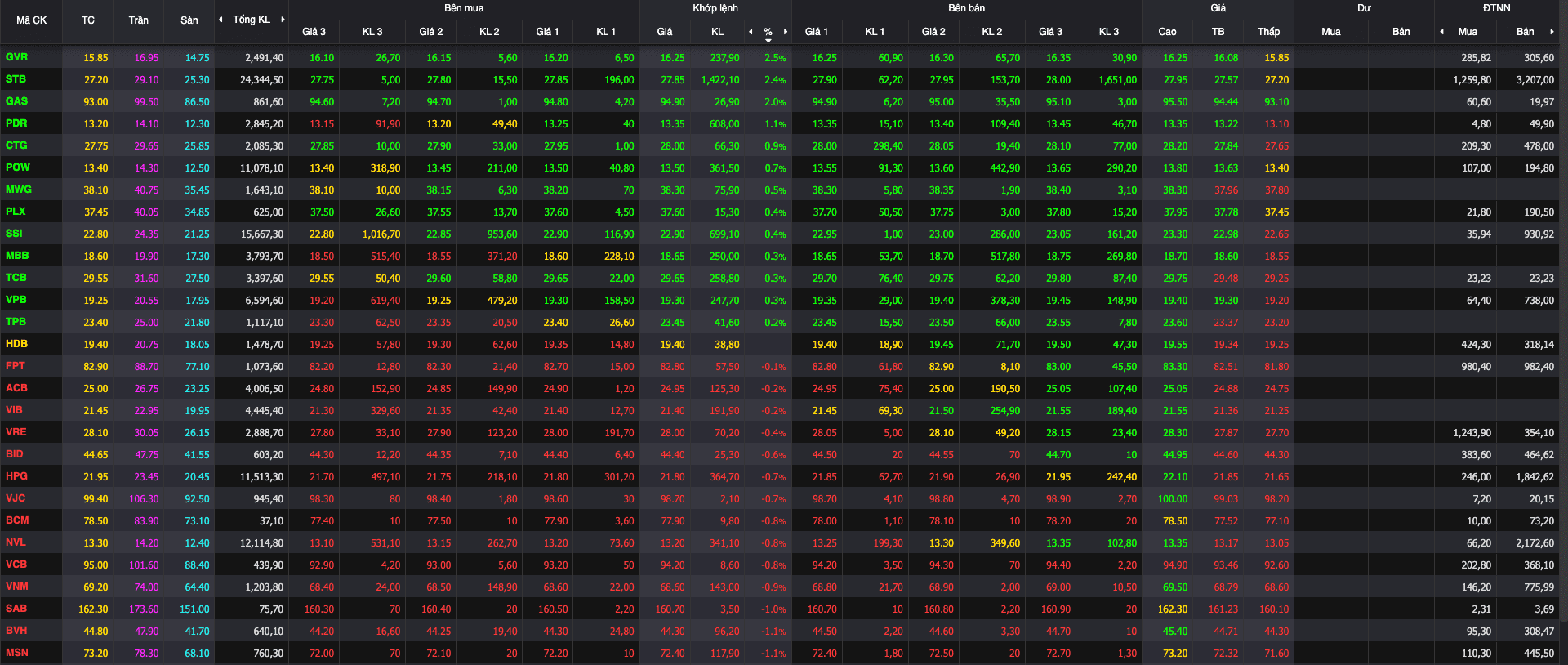
Task: Open the GAS stock symbol
Action: (16, 101)
